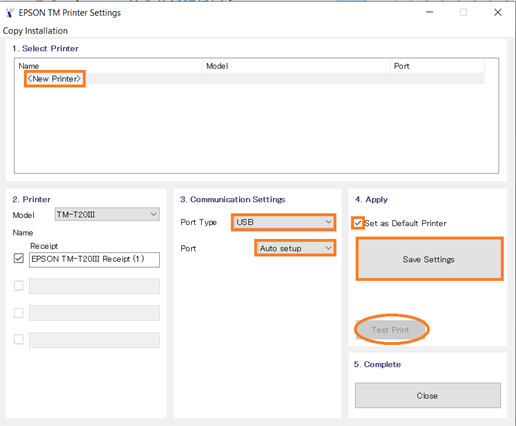Toggle Set as Default Printer checkbox

click(x=358, y=223)
